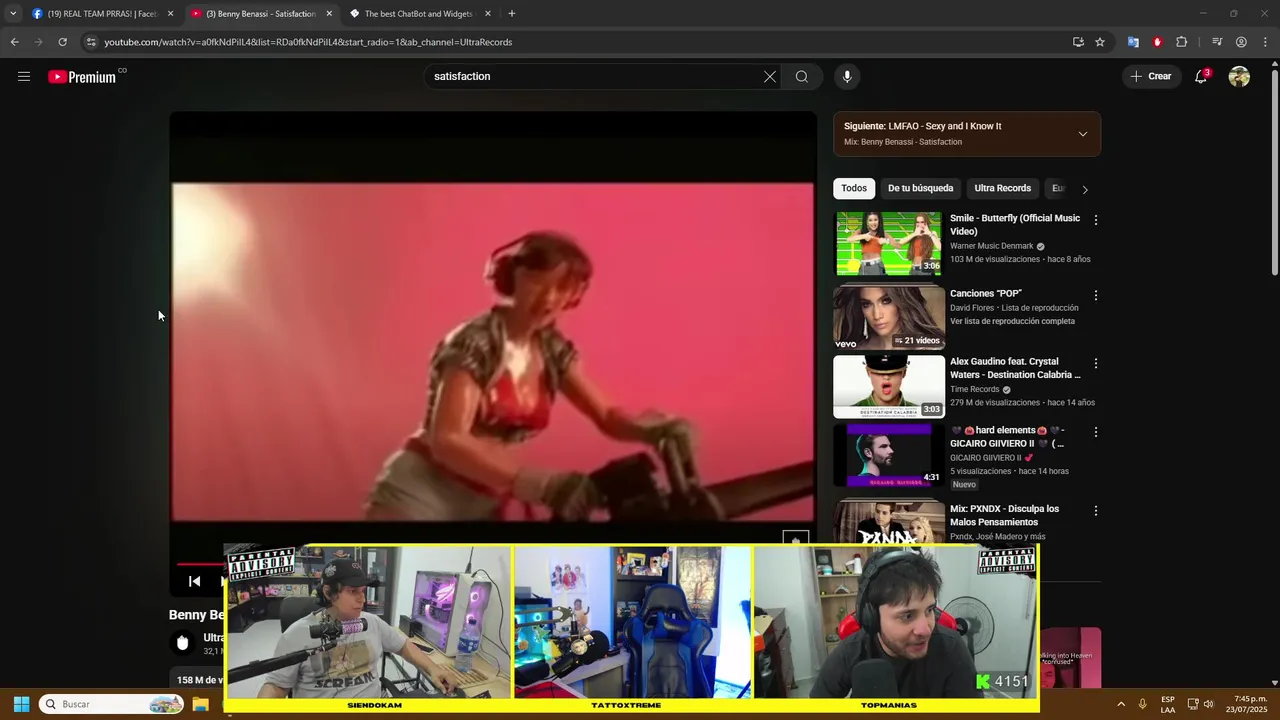Open the Extensions puzzle icon
The image size is (1280, 720).
pyautogui.click(x=1182, y=42)
